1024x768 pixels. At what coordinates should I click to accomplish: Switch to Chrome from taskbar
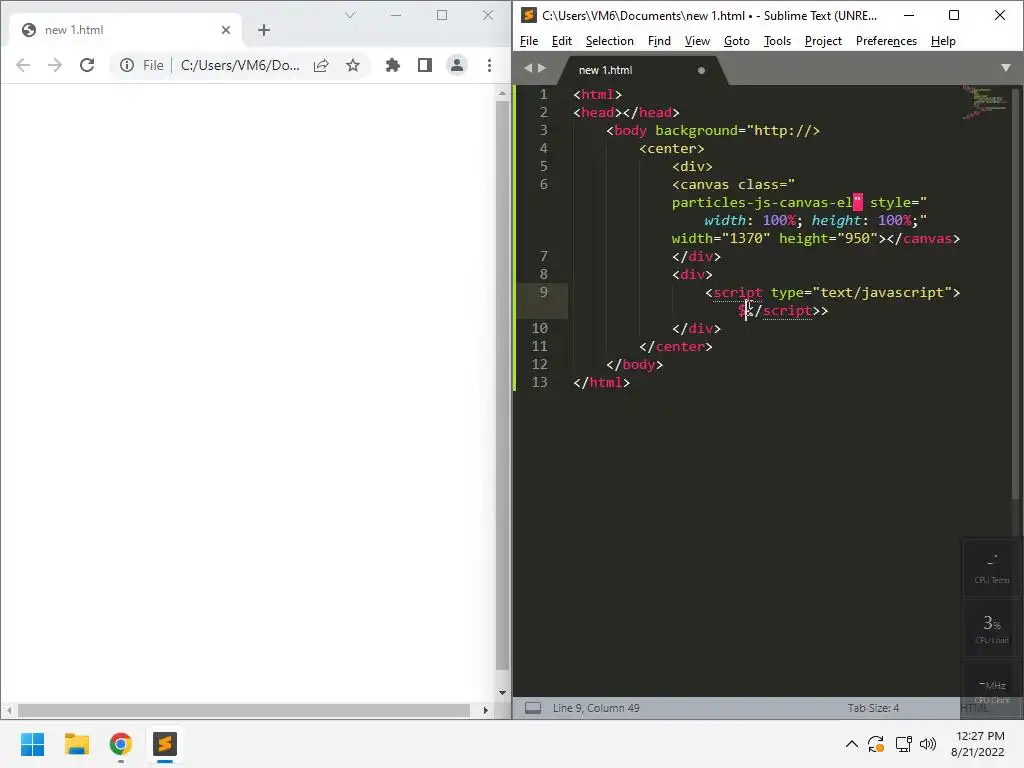click(121, 744)
